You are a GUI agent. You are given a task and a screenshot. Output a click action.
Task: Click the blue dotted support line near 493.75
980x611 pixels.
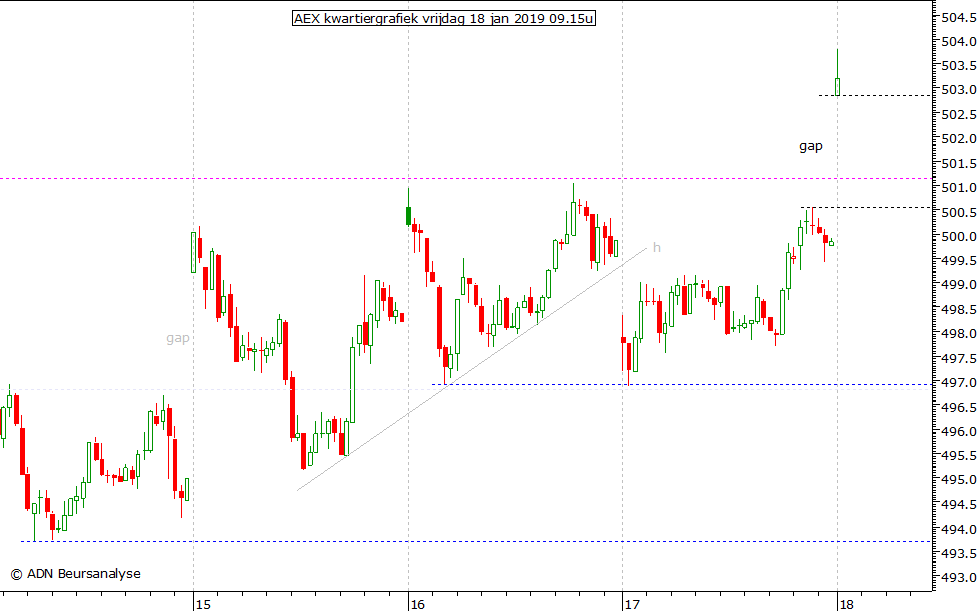(x=476, y=542)
